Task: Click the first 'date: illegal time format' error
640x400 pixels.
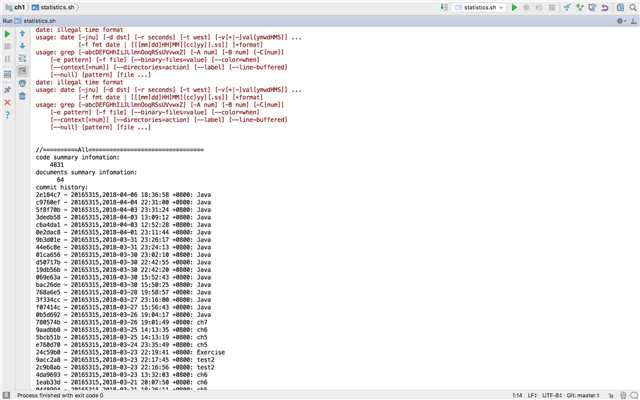Action: tap(79, 30)
